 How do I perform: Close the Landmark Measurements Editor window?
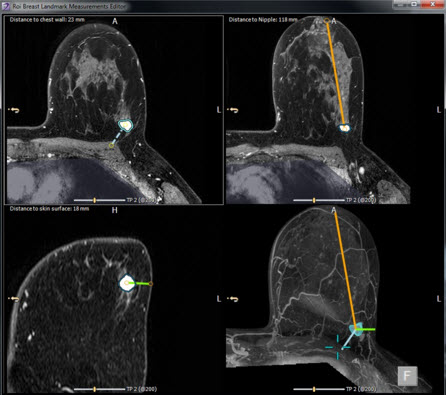[432, 4]
